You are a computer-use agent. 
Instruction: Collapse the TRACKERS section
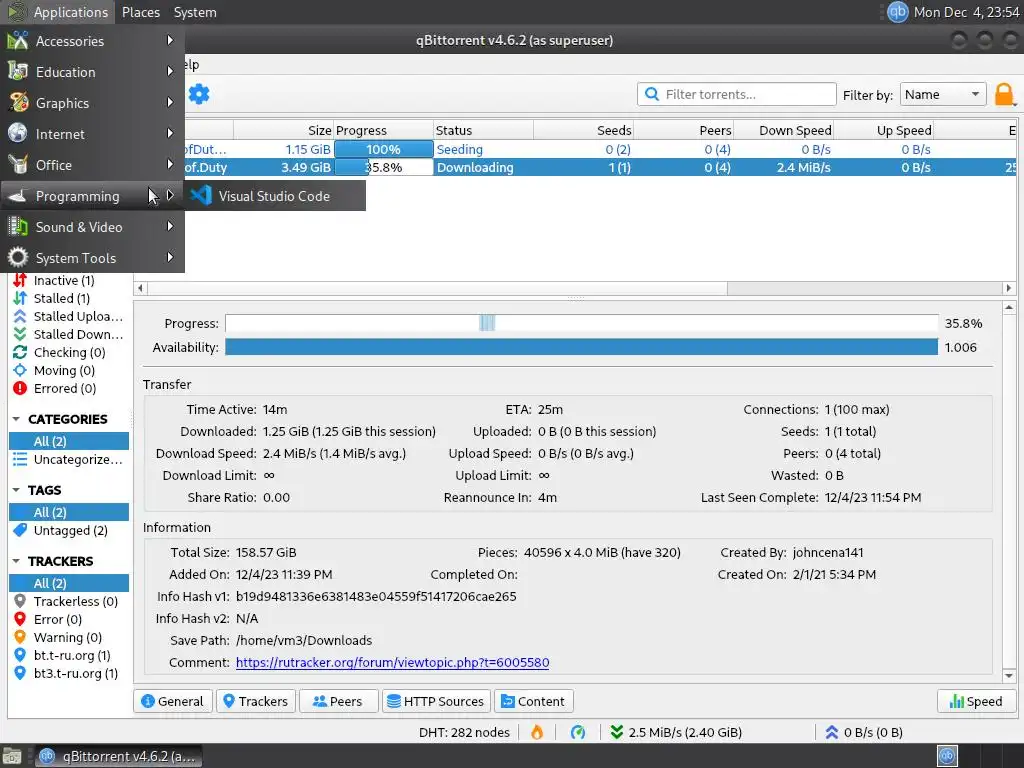[x=16, y=561]
